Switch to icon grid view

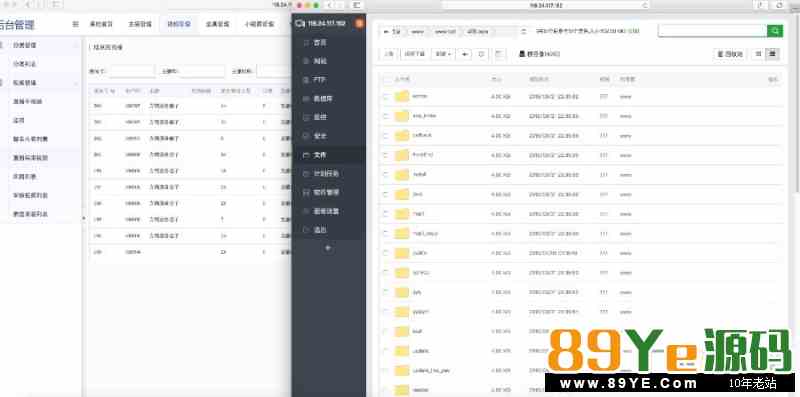point(758,54)
